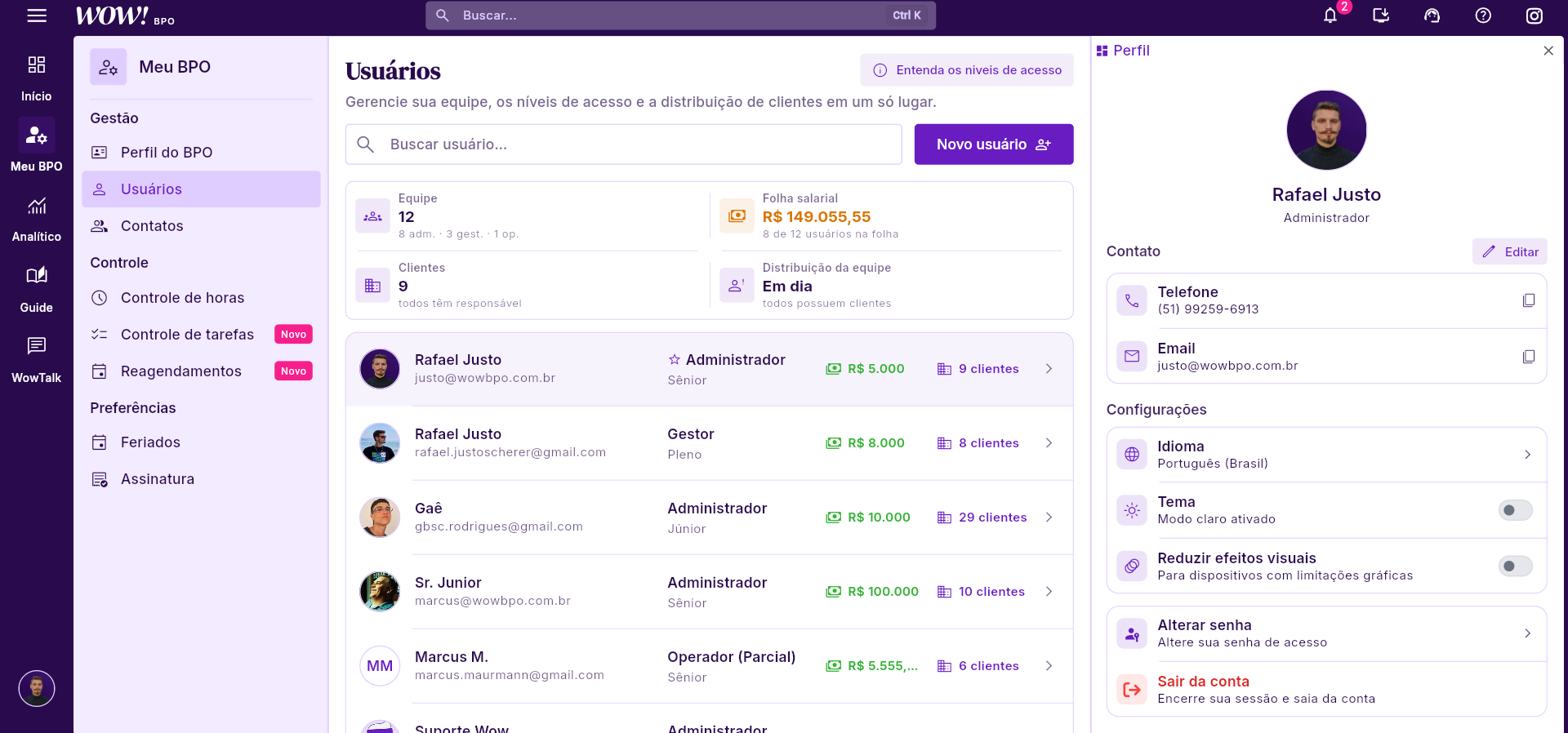This screenshot has width=1568, height=733.
Task: Open Analítico in the left sidebar
Action: [37, 219]
